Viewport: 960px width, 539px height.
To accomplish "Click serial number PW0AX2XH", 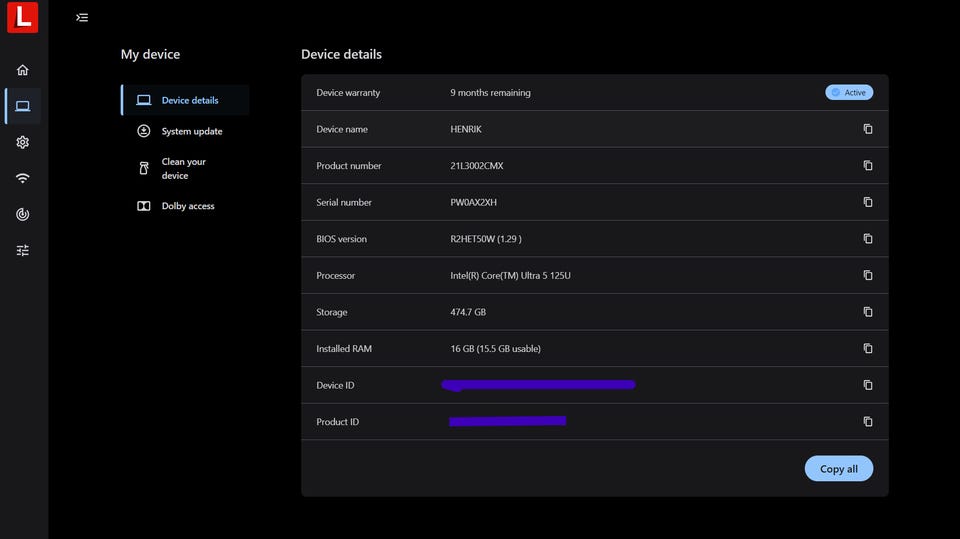I will tap(473, 202).
